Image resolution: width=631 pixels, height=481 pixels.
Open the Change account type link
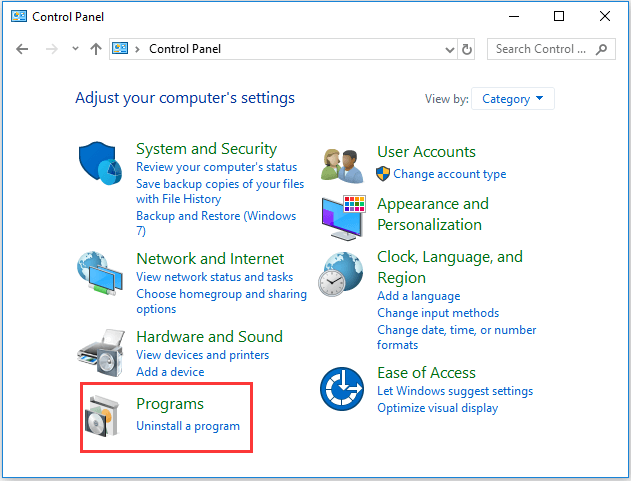click(x=449, y=174)
